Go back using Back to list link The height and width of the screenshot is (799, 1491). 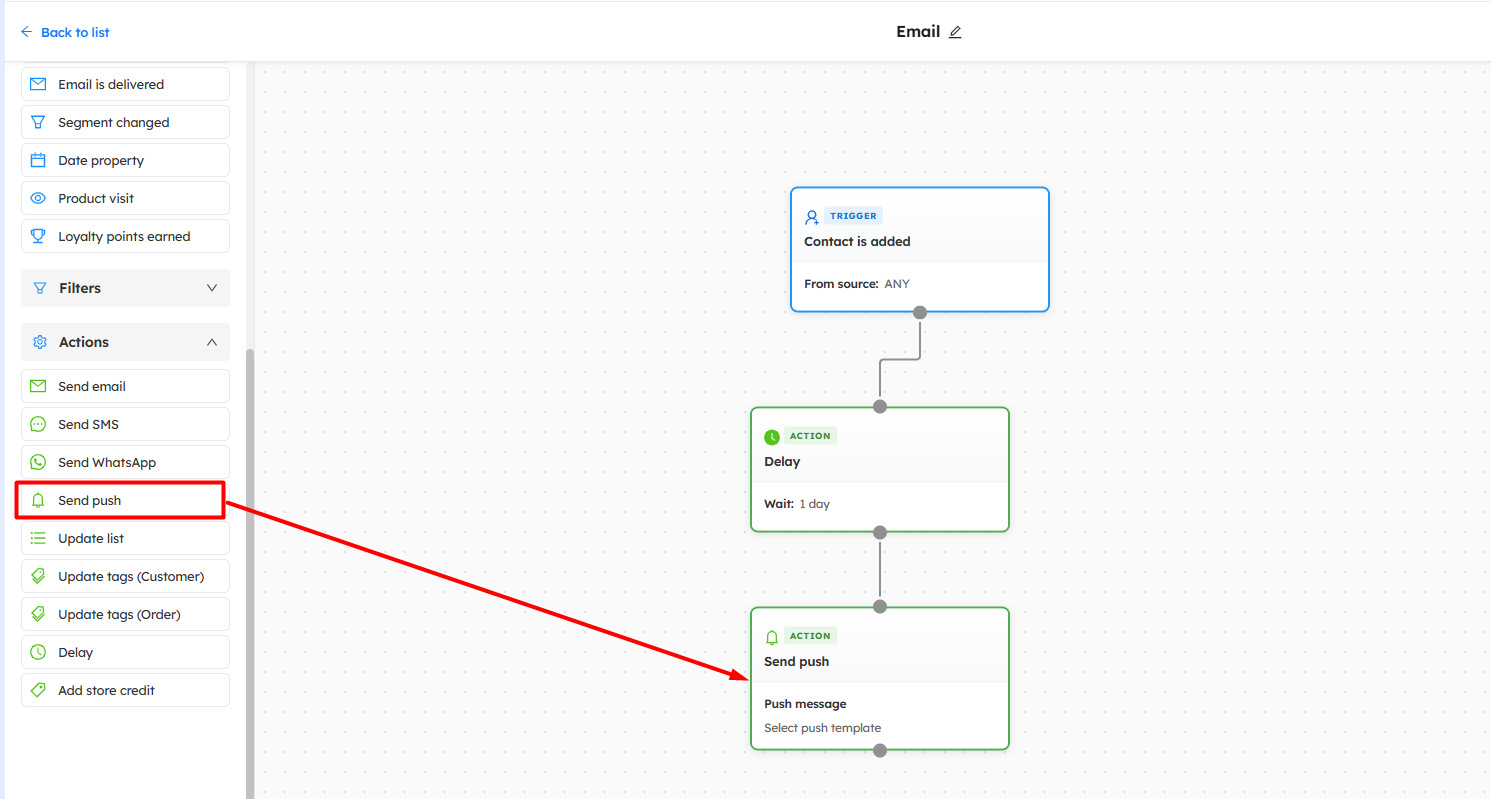65,32
